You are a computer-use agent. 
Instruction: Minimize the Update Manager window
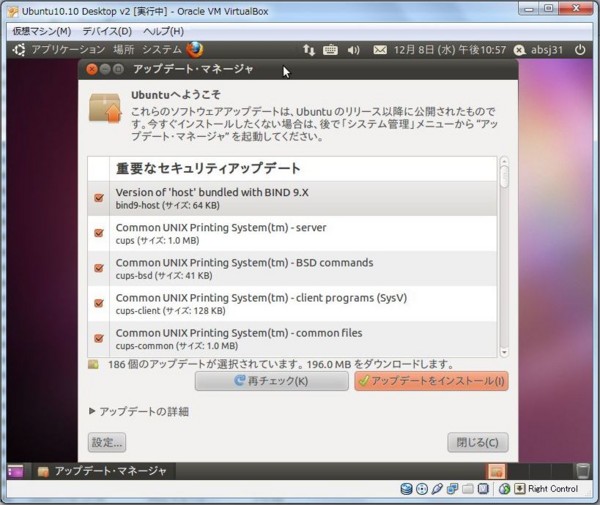click(x=105, y=69)
